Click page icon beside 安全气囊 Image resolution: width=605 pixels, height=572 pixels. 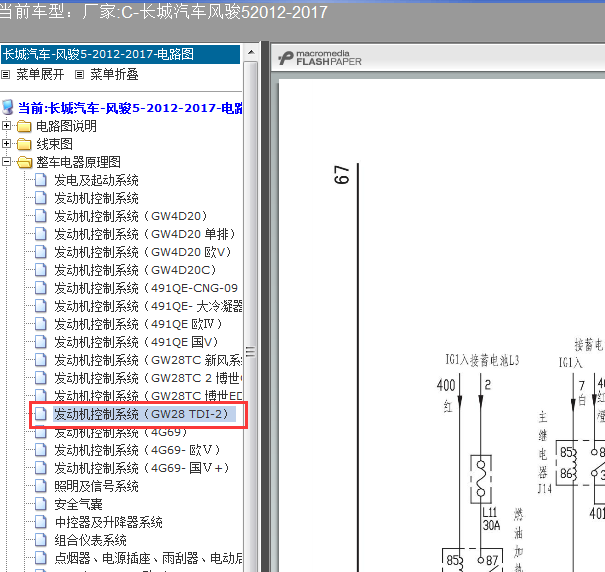(x=41, y=504)
